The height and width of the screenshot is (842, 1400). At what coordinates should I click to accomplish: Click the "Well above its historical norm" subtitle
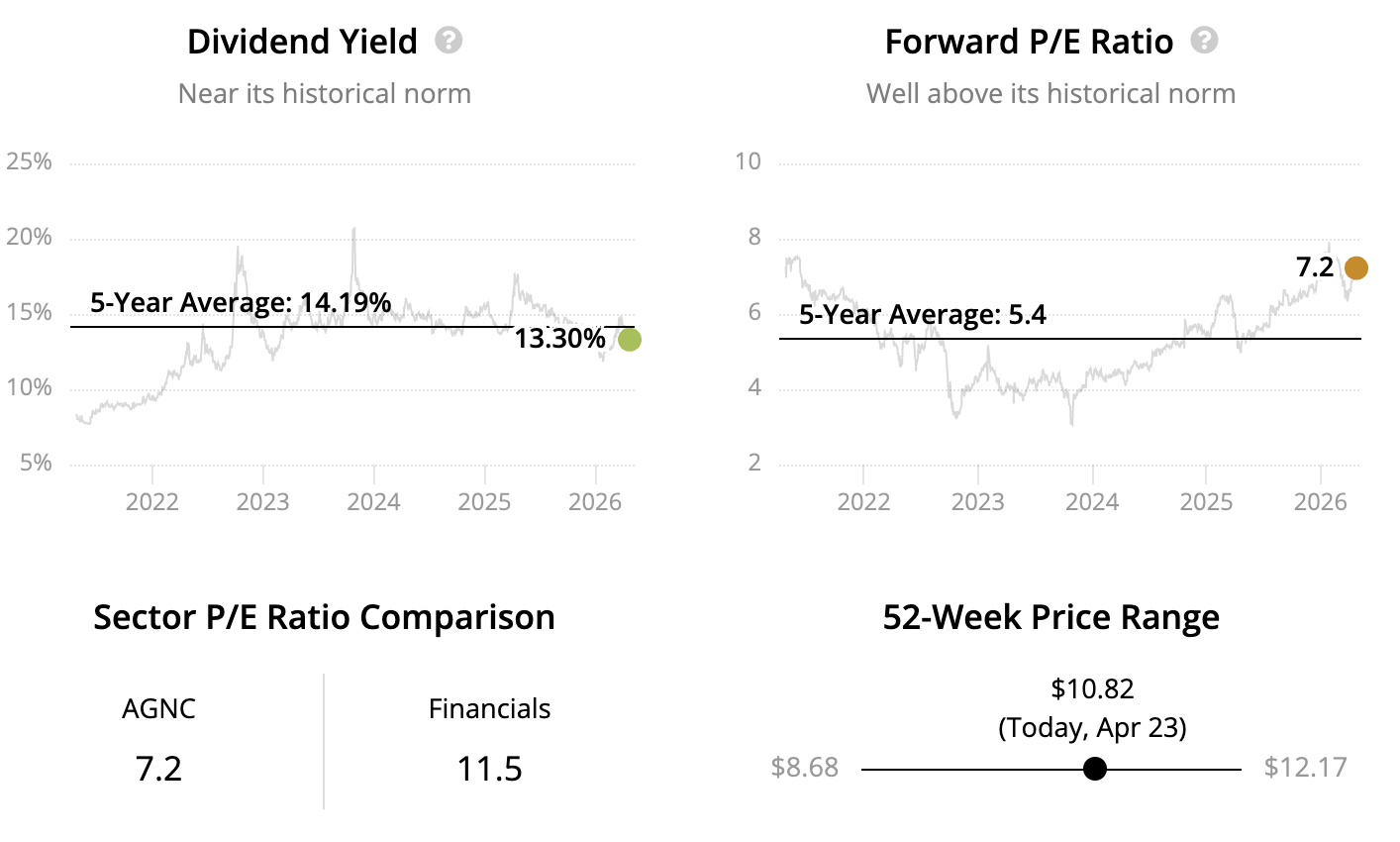click(1050, 94)
